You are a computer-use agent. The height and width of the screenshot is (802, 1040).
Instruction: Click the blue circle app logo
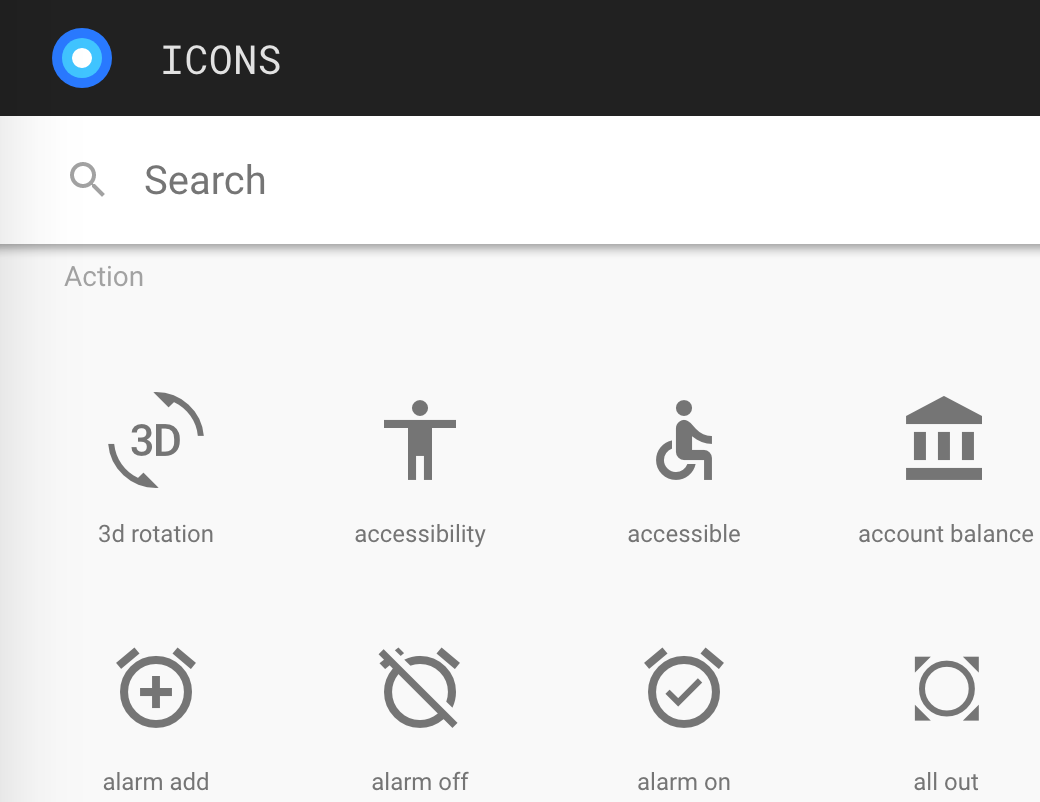click(x=82, y=58)
